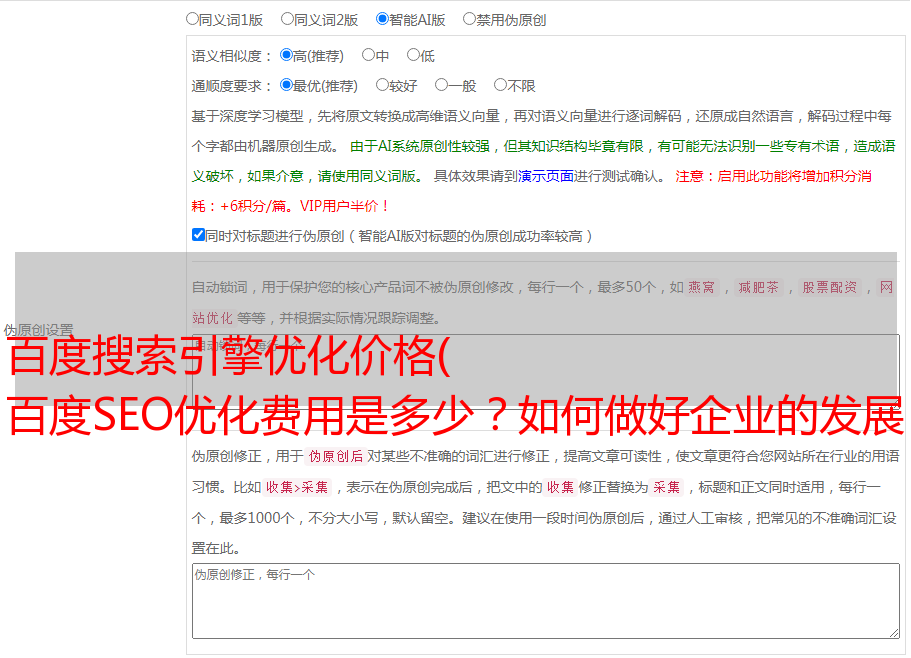Set 通顺度要求 to 不限
Screen dimensions: 911x658
click(500, 85)
